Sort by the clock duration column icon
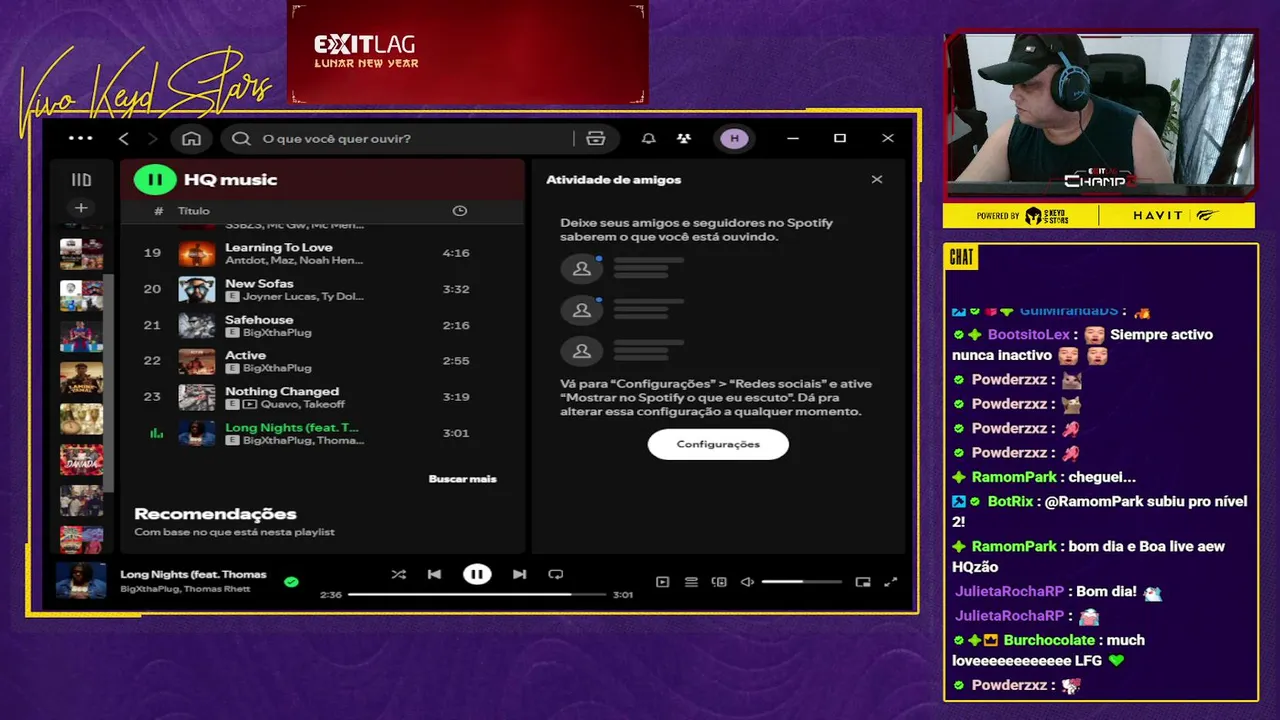This screenshot has height=720, width=1280. point(460,211)
